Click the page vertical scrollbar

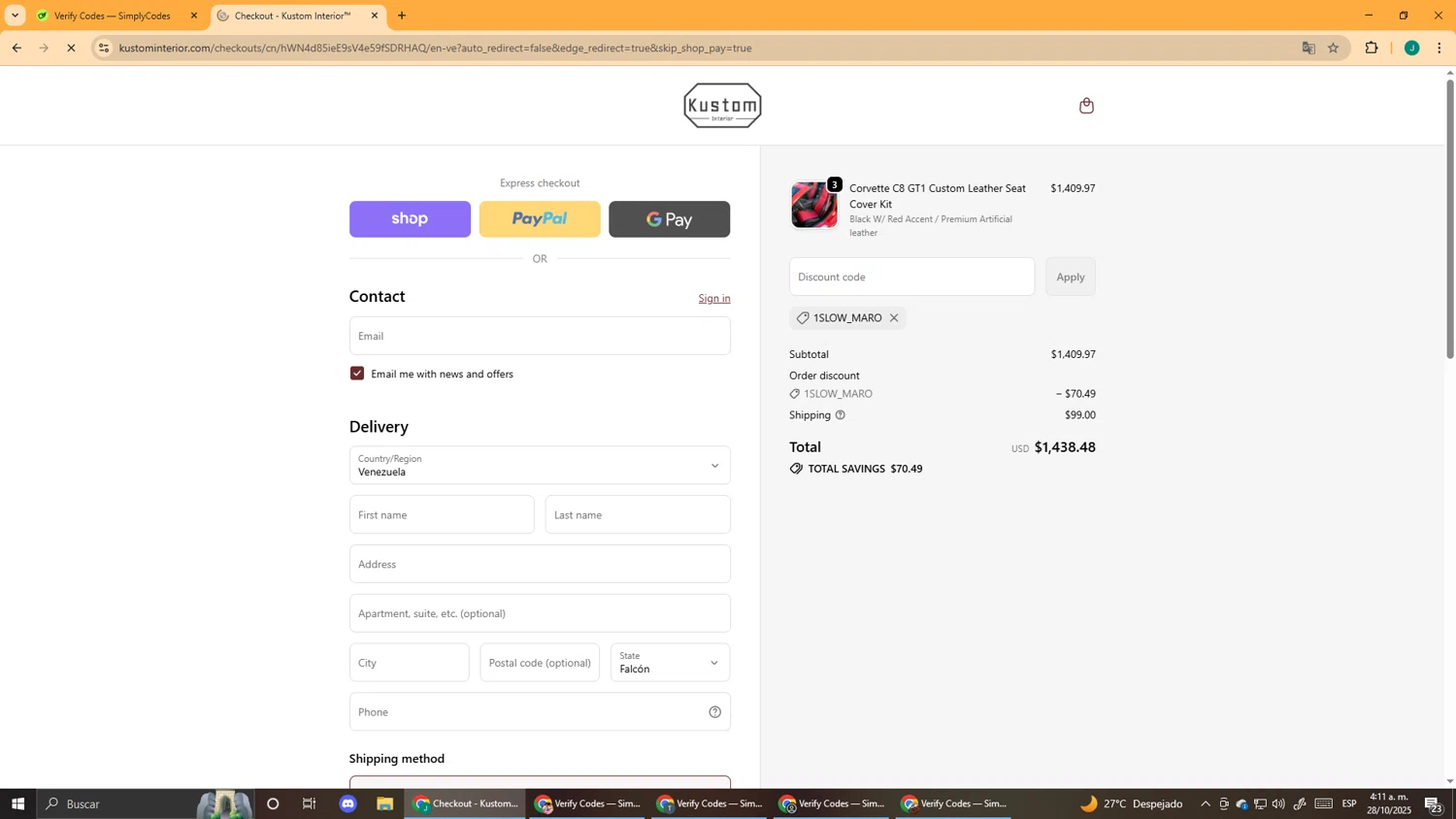(1450, 219)
